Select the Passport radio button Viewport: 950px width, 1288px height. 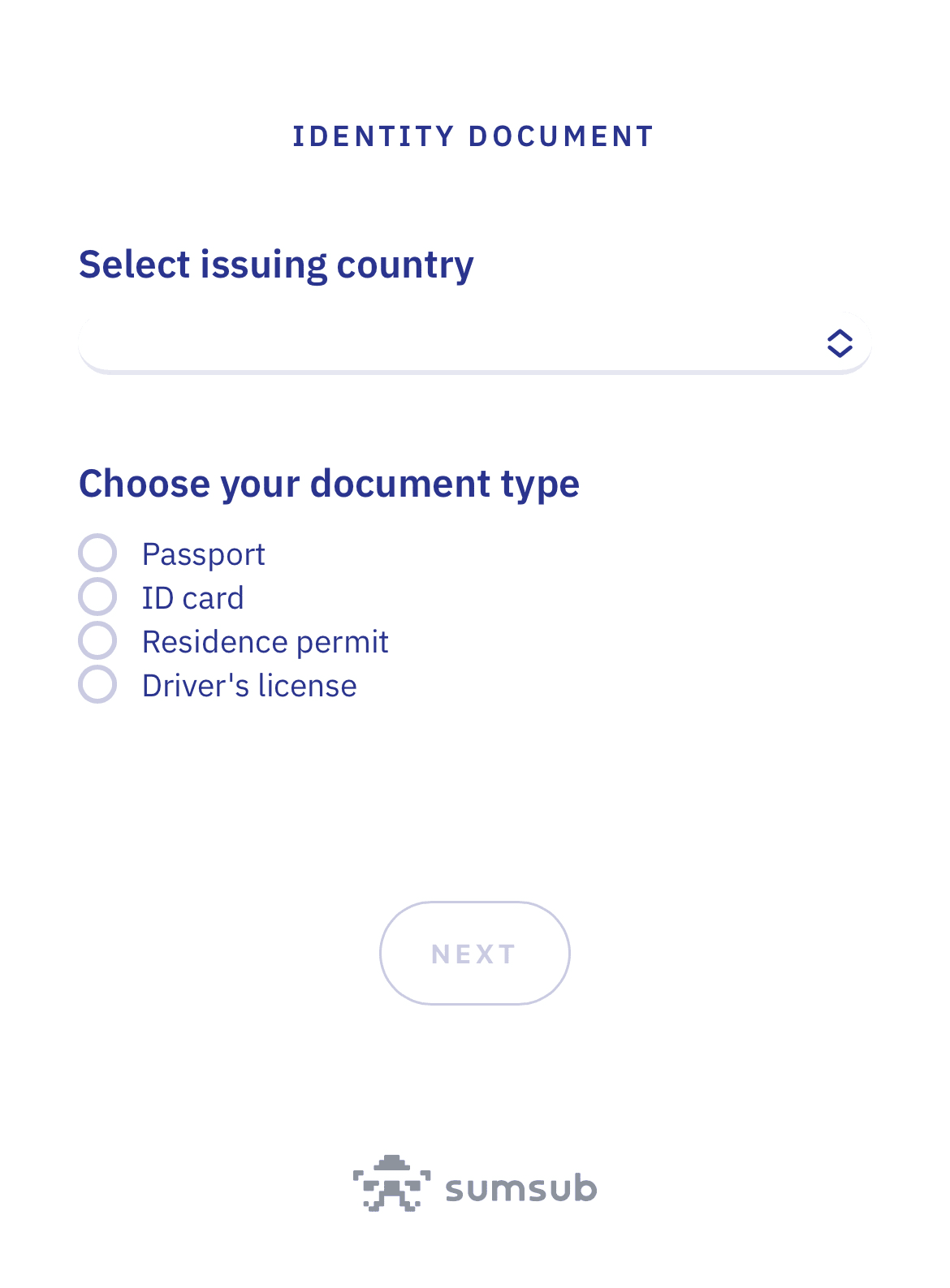pyautogui.click(x=97, y=554)
